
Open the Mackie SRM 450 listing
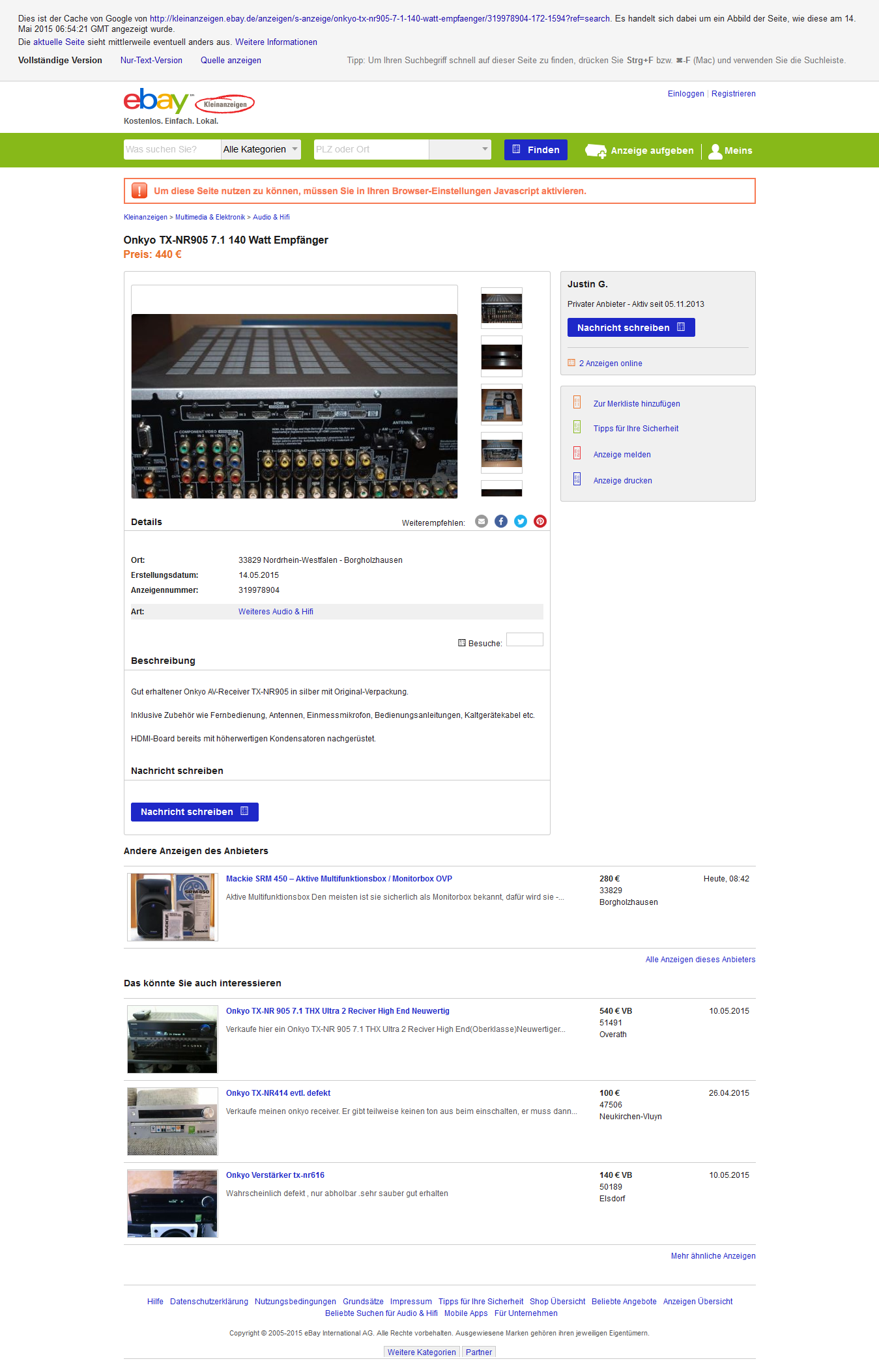[x=339, y=879]
